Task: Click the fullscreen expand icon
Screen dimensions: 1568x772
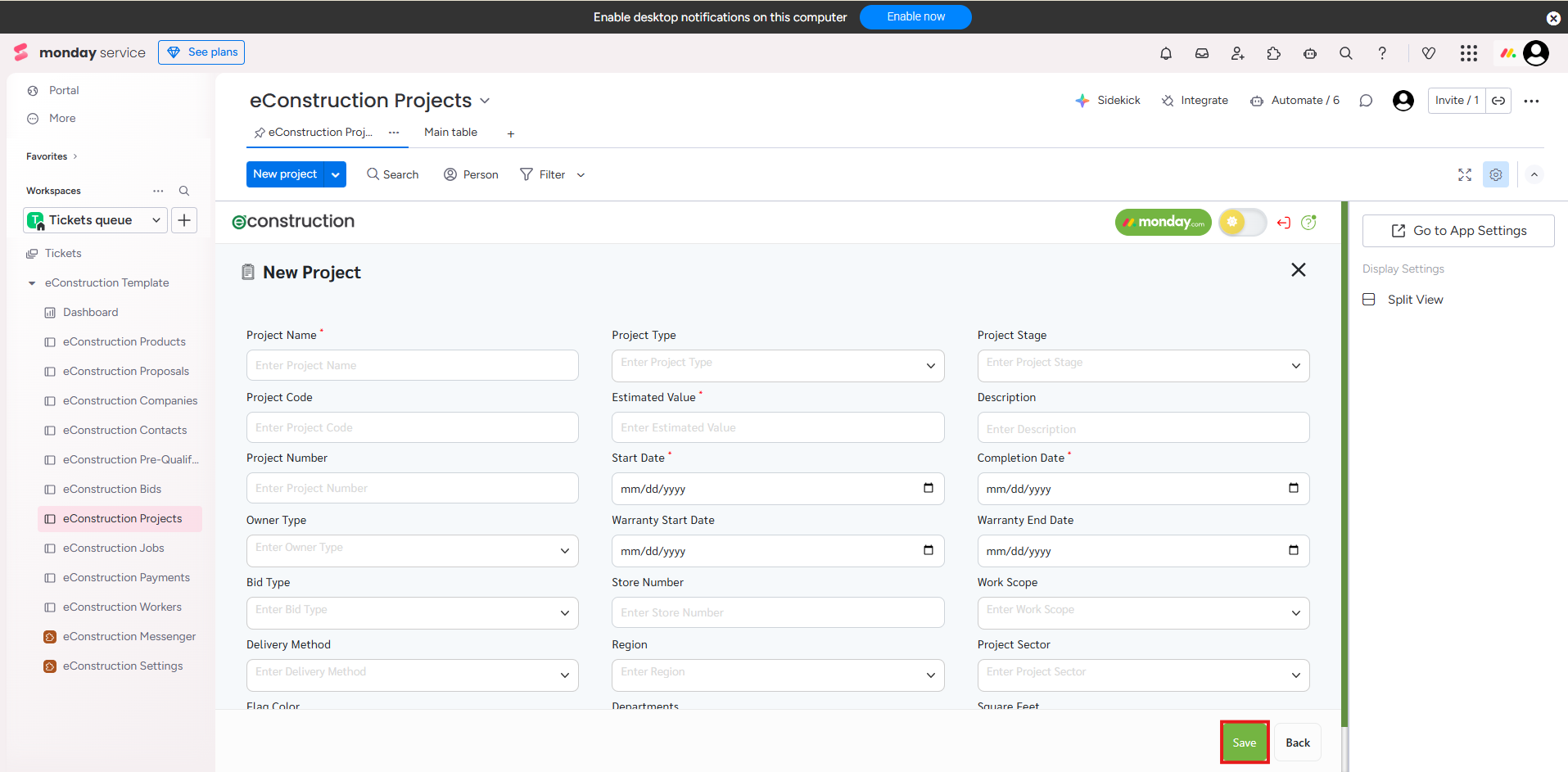Action: click(1465, 174)
